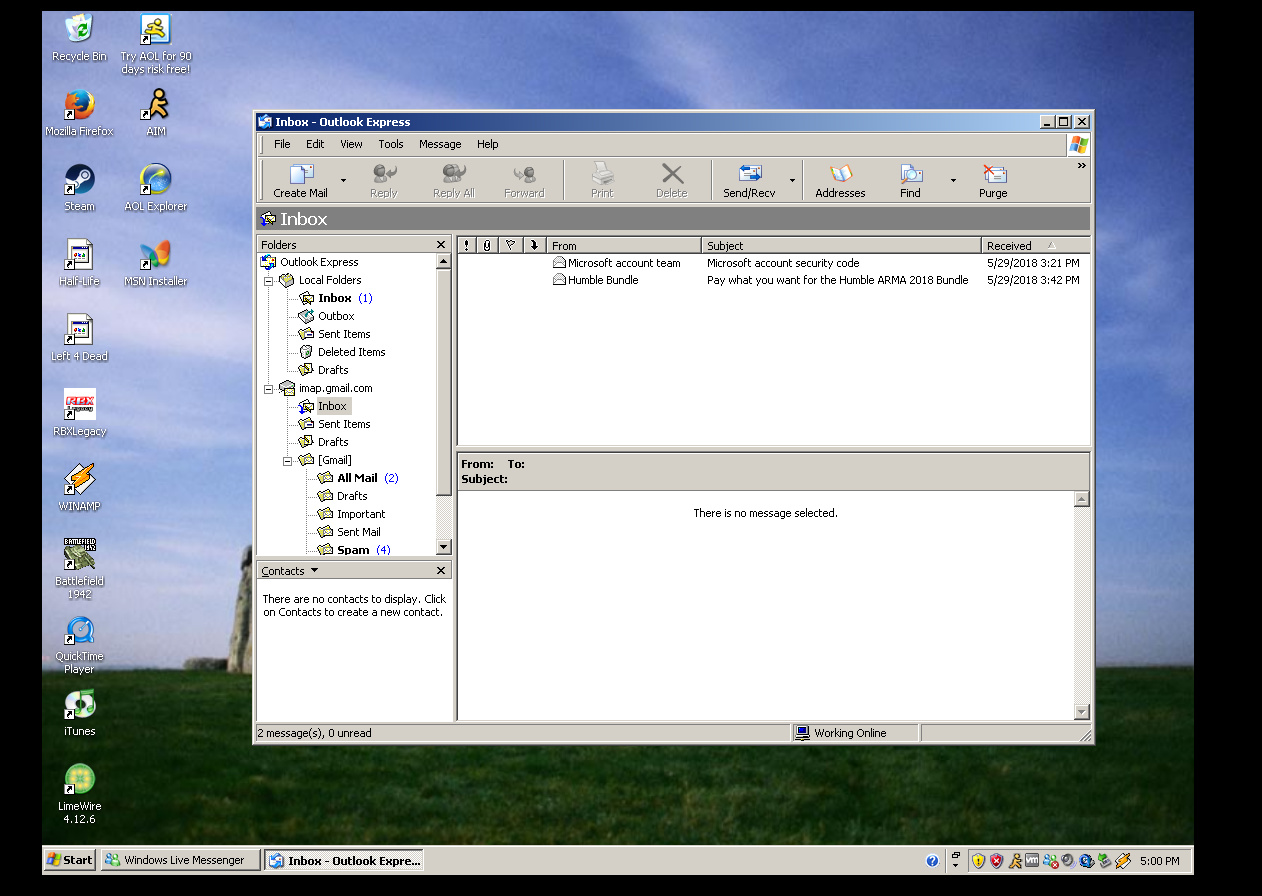
Task: Select the Microsoft account team message
Action: tap(773, 263)
